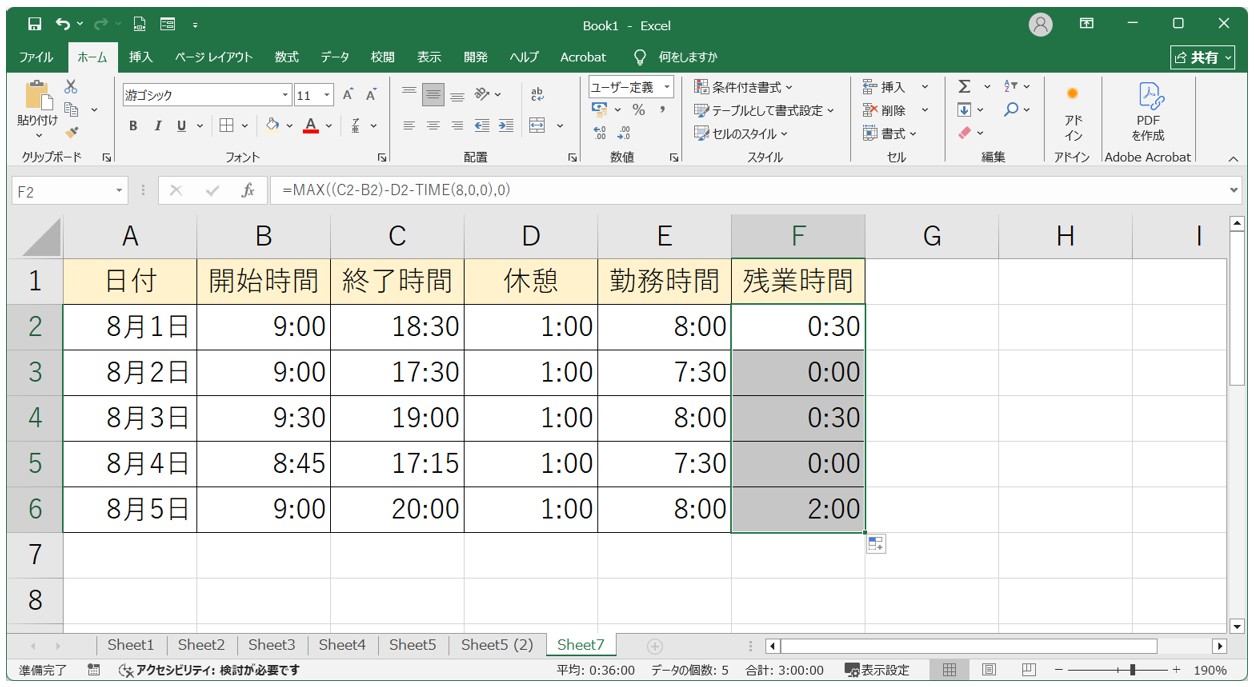This screenshot has height=687, width=1254.
Task: Apply comma style number format
Action: pos(662,110)
